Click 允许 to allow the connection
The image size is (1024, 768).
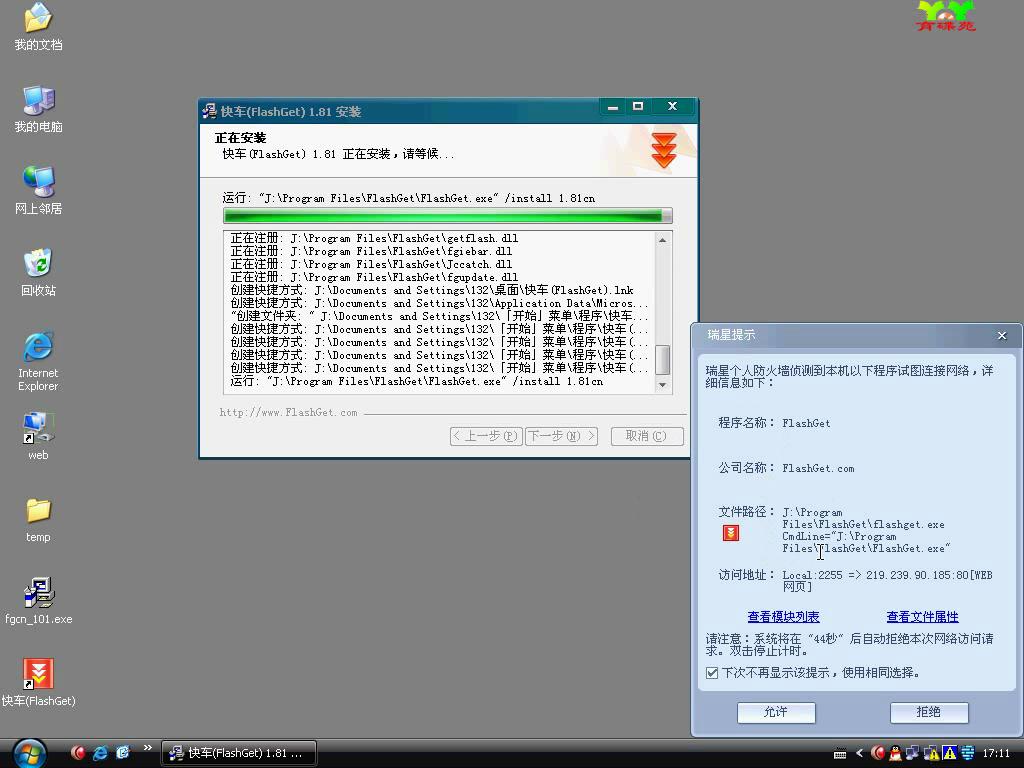776,712
